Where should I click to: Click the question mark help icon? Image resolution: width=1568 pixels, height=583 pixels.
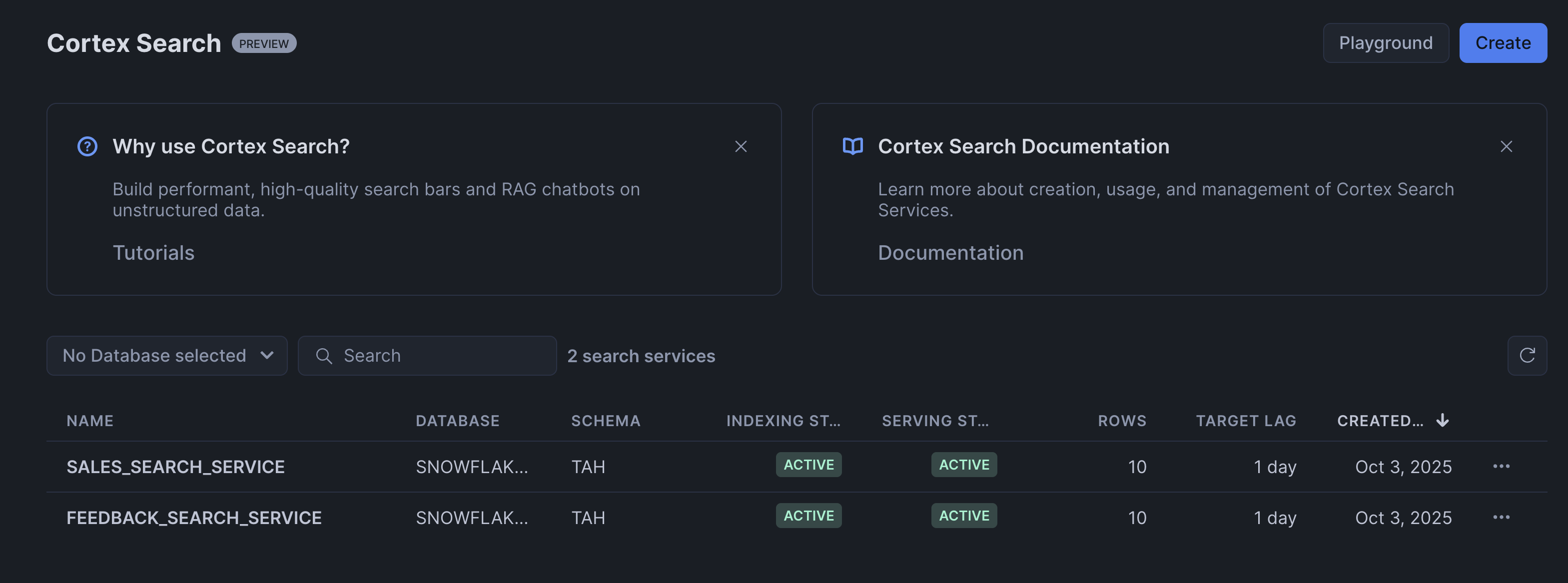coord(87,147)
